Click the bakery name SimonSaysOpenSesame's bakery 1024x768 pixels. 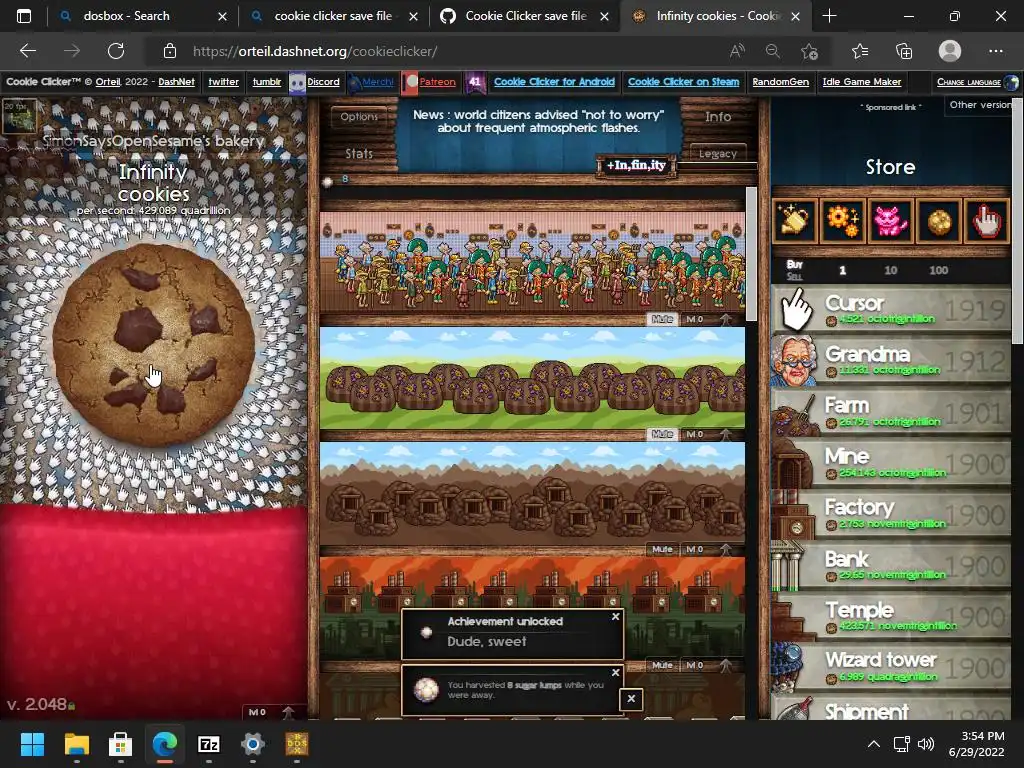click(x=153, y=140)
